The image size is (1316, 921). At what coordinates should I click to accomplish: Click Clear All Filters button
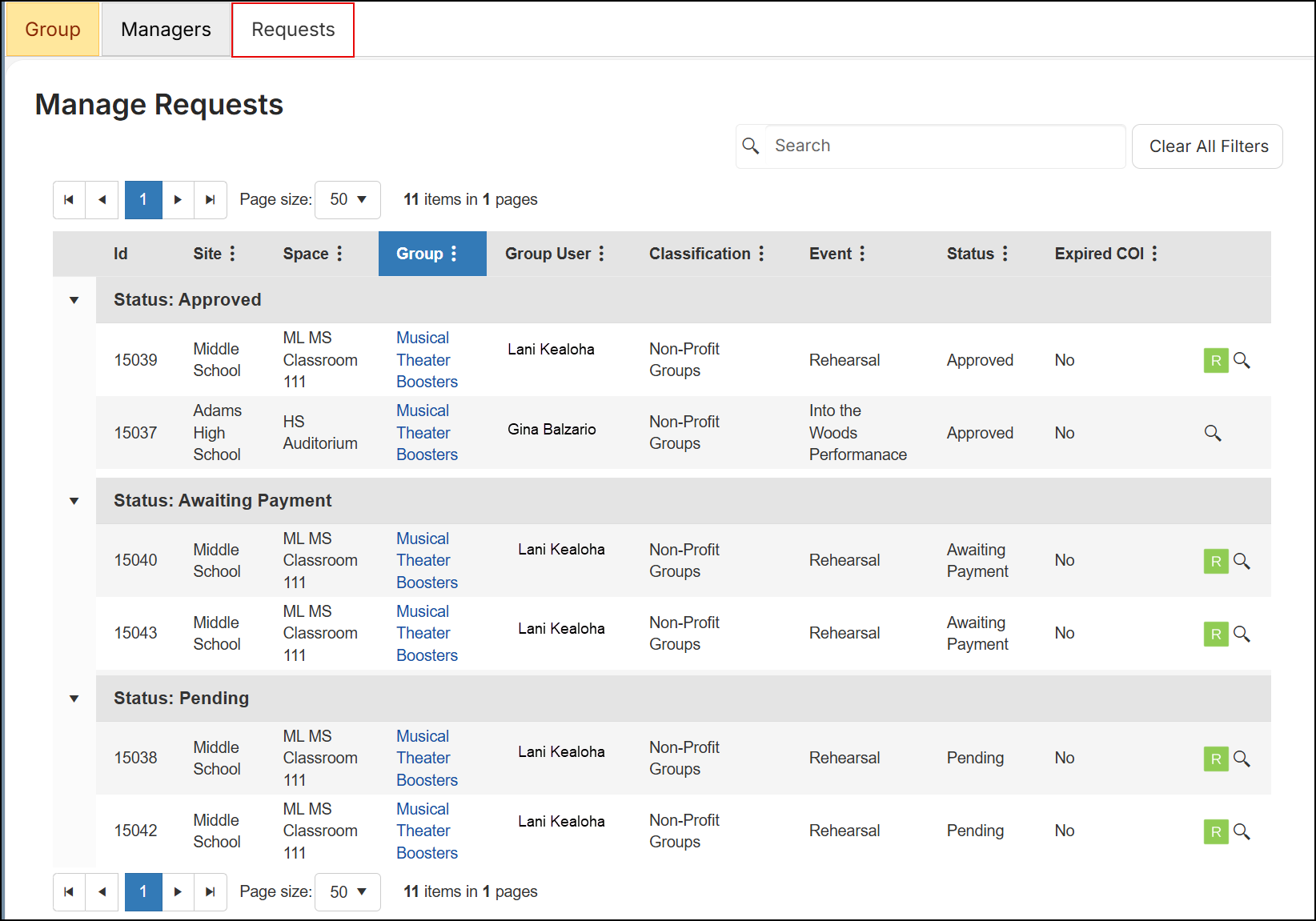pos(1208,146)
